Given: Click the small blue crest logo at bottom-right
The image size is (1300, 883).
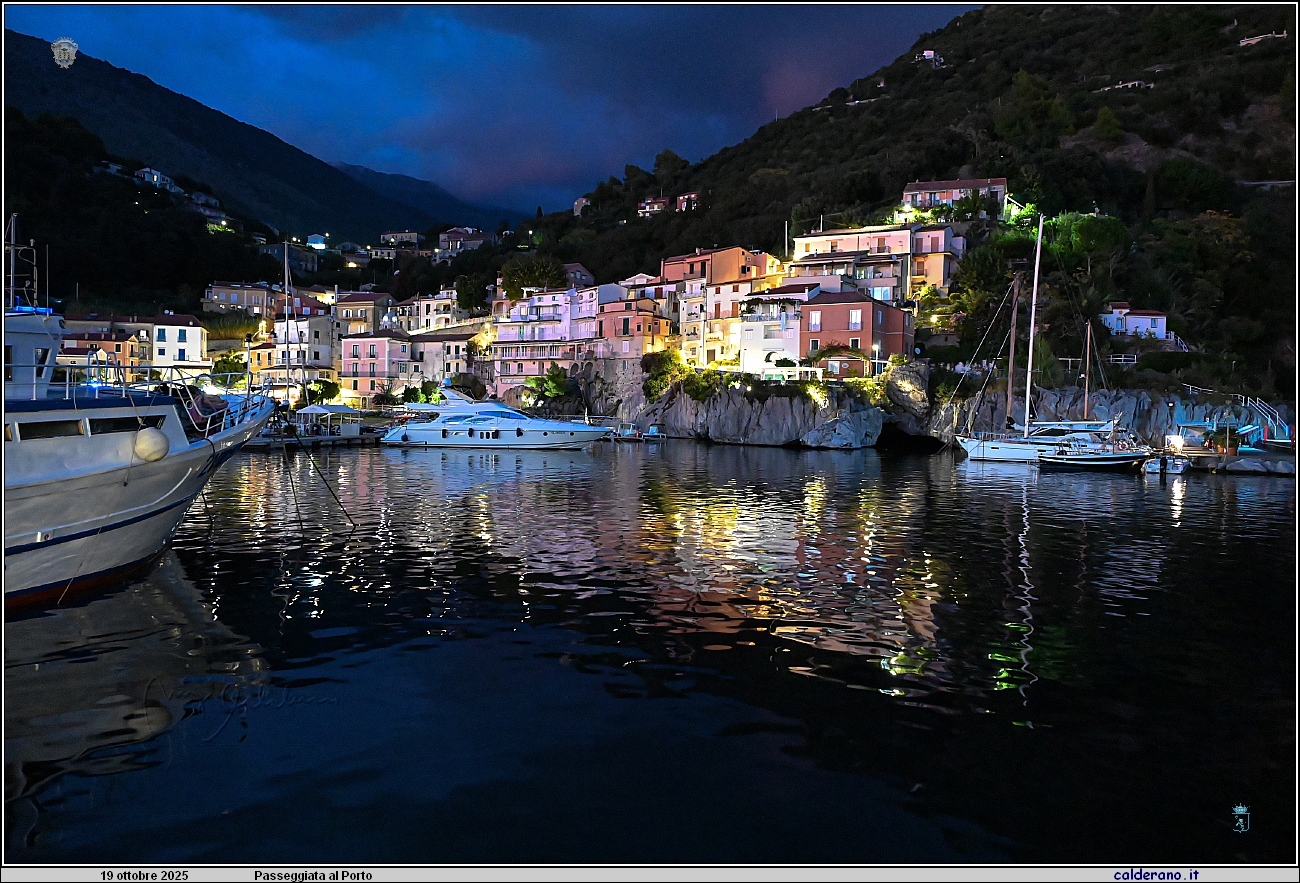Looking at the screenshot, I should pyautogui.click(x=1239, y=817).
